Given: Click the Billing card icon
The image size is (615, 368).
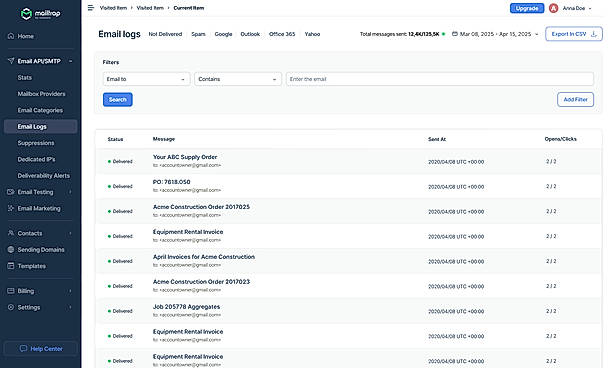Looking at the screenshot, I should [x=11, y=291].
